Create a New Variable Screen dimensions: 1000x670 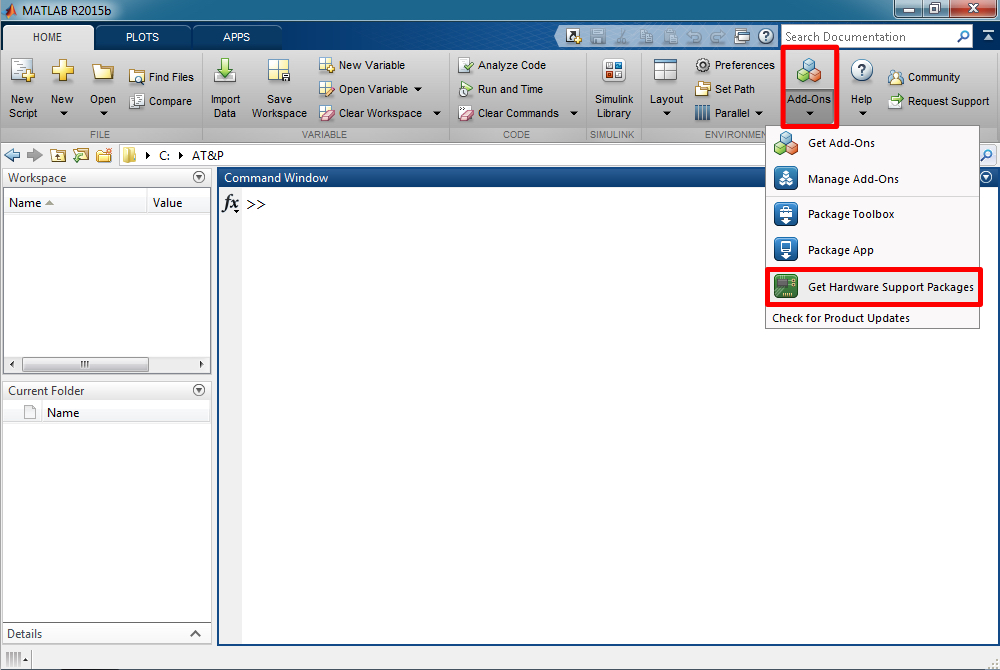tap(362, 65)
